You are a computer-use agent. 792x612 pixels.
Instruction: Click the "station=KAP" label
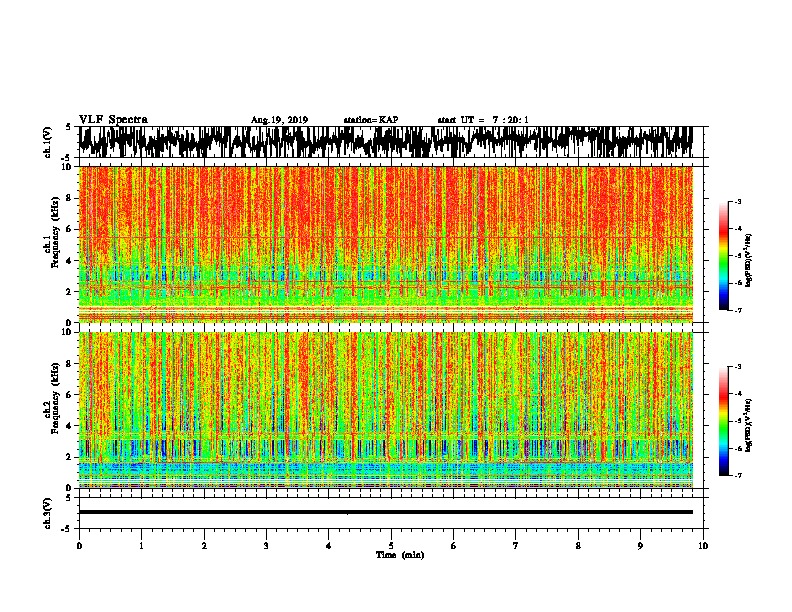pos(371,120)
